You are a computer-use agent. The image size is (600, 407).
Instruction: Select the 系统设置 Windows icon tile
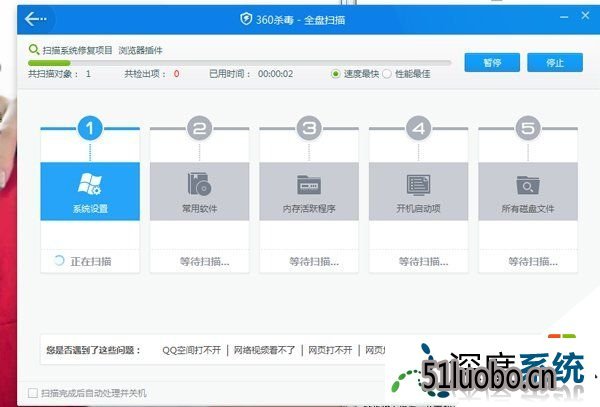pyautogui.click(x=90, y=191)
